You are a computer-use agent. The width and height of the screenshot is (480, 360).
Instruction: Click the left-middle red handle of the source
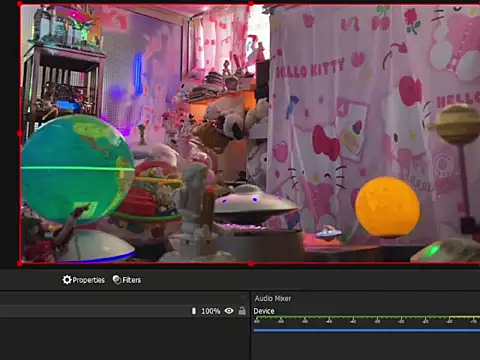pyautogui.click(x=20, y=134)
